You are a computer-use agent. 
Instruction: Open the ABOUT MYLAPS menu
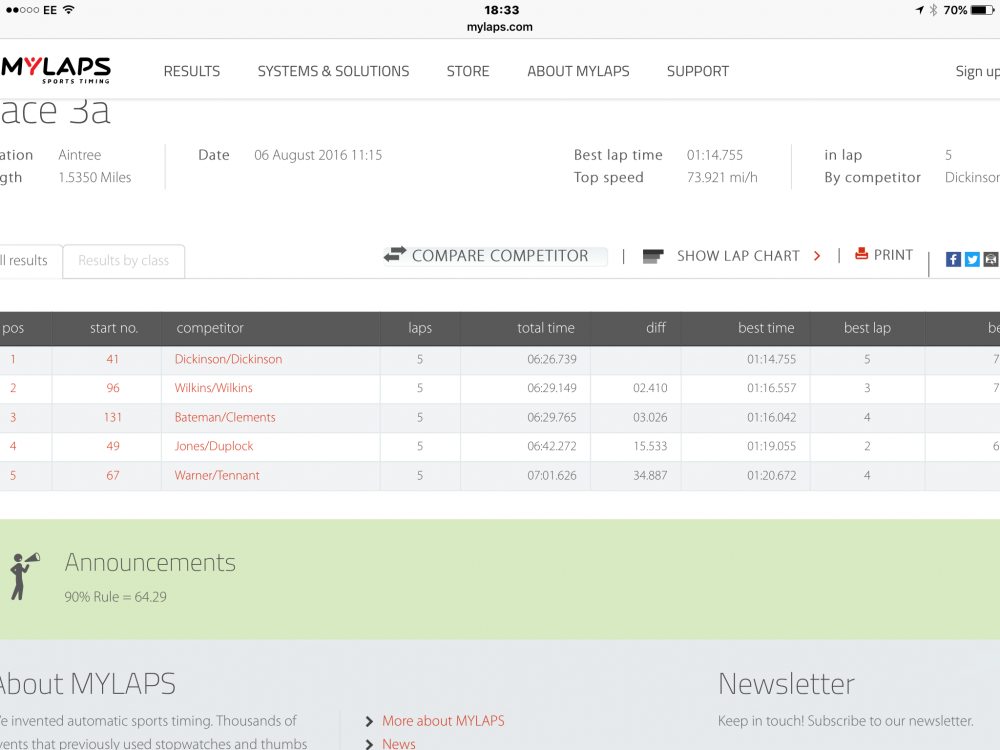578,71
